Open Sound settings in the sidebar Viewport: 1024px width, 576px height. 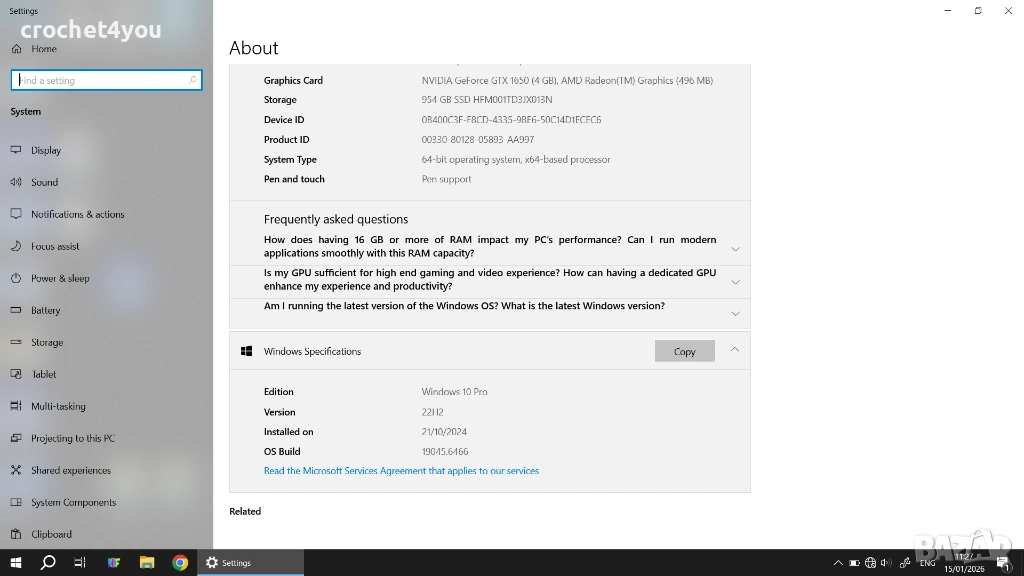coord(44,182)
